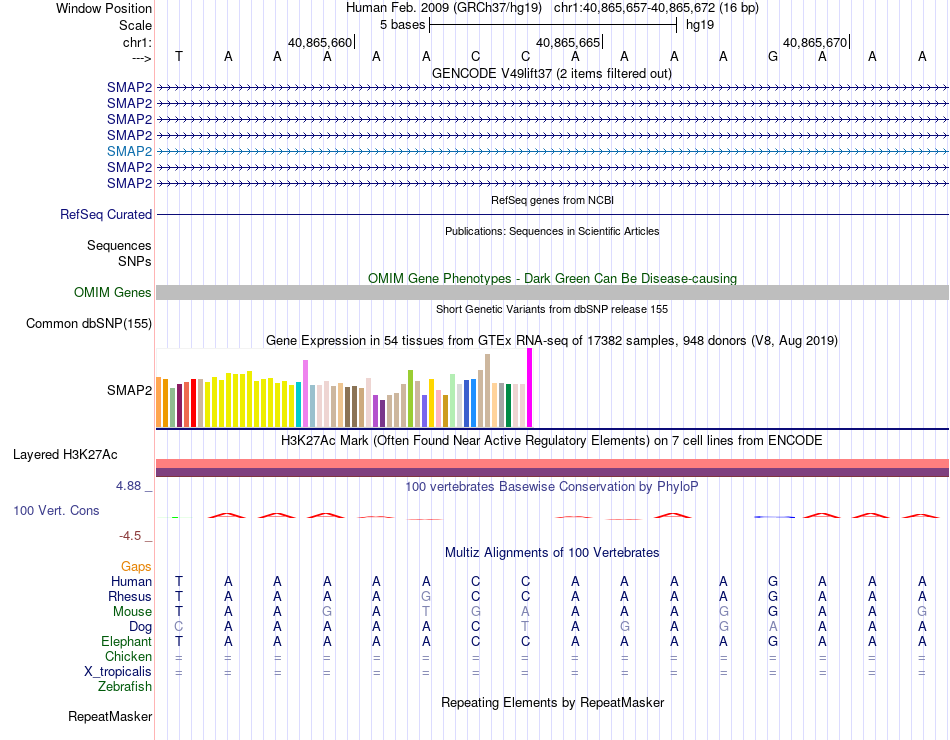Click the OMIM Gene Phenotypes track title
The height and width of the screenshot is (740, 950).
[552, 278]
